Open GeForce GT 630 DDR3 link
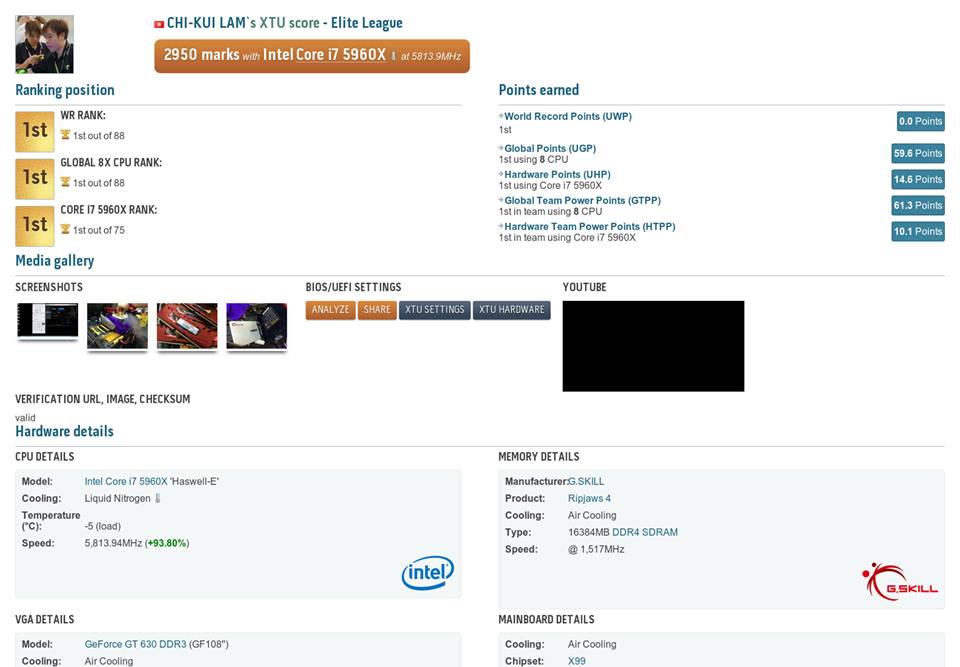The image size is (960, 667). coord(135,644)
